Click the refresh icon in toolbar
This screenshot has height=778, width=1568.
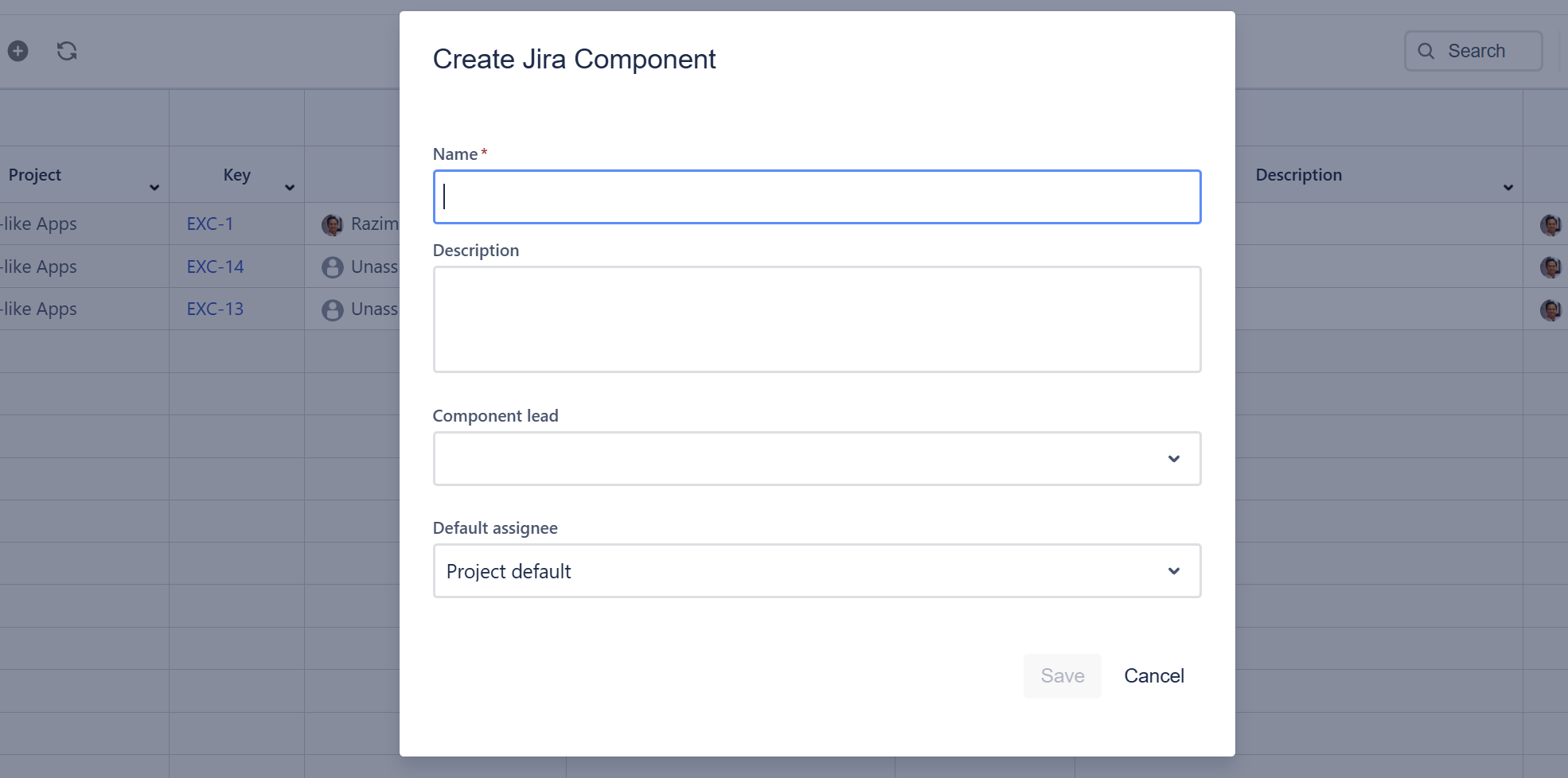point(67,51)
